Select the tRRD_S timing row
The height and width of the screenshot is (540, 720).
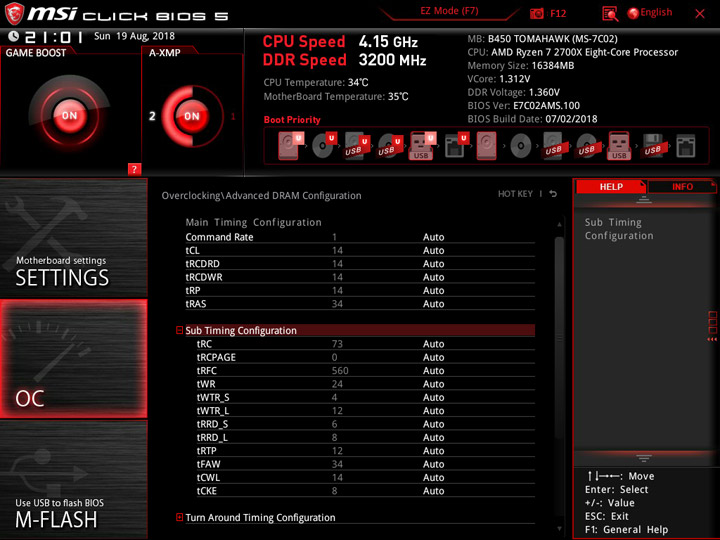(x=366, y=424)
